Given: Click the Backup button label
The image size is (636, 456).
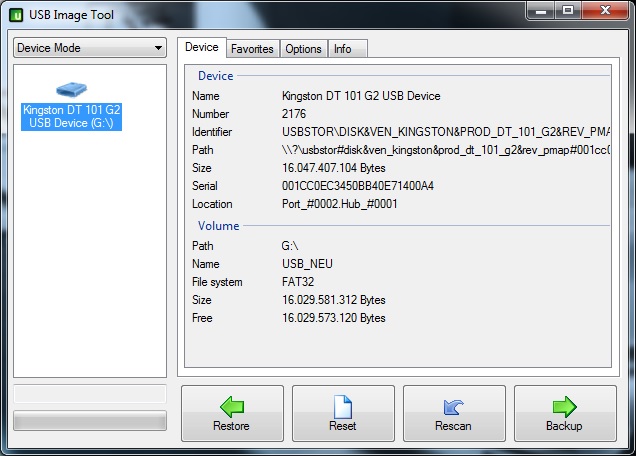Looking at the screenshot, I should [564, 426].
